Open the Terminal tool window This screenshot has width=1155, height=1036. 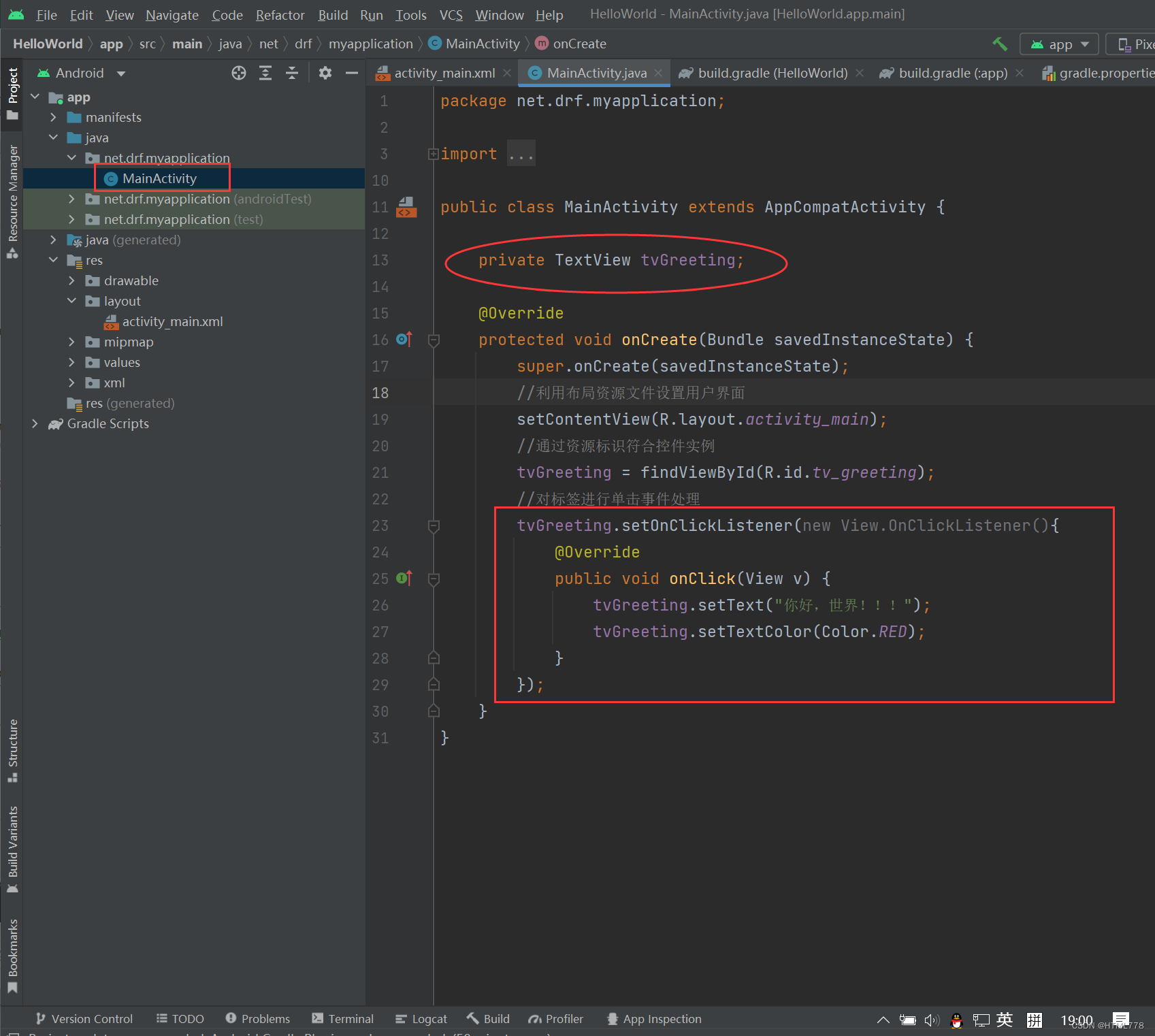pyautogui.click(x=343, y=1018)
